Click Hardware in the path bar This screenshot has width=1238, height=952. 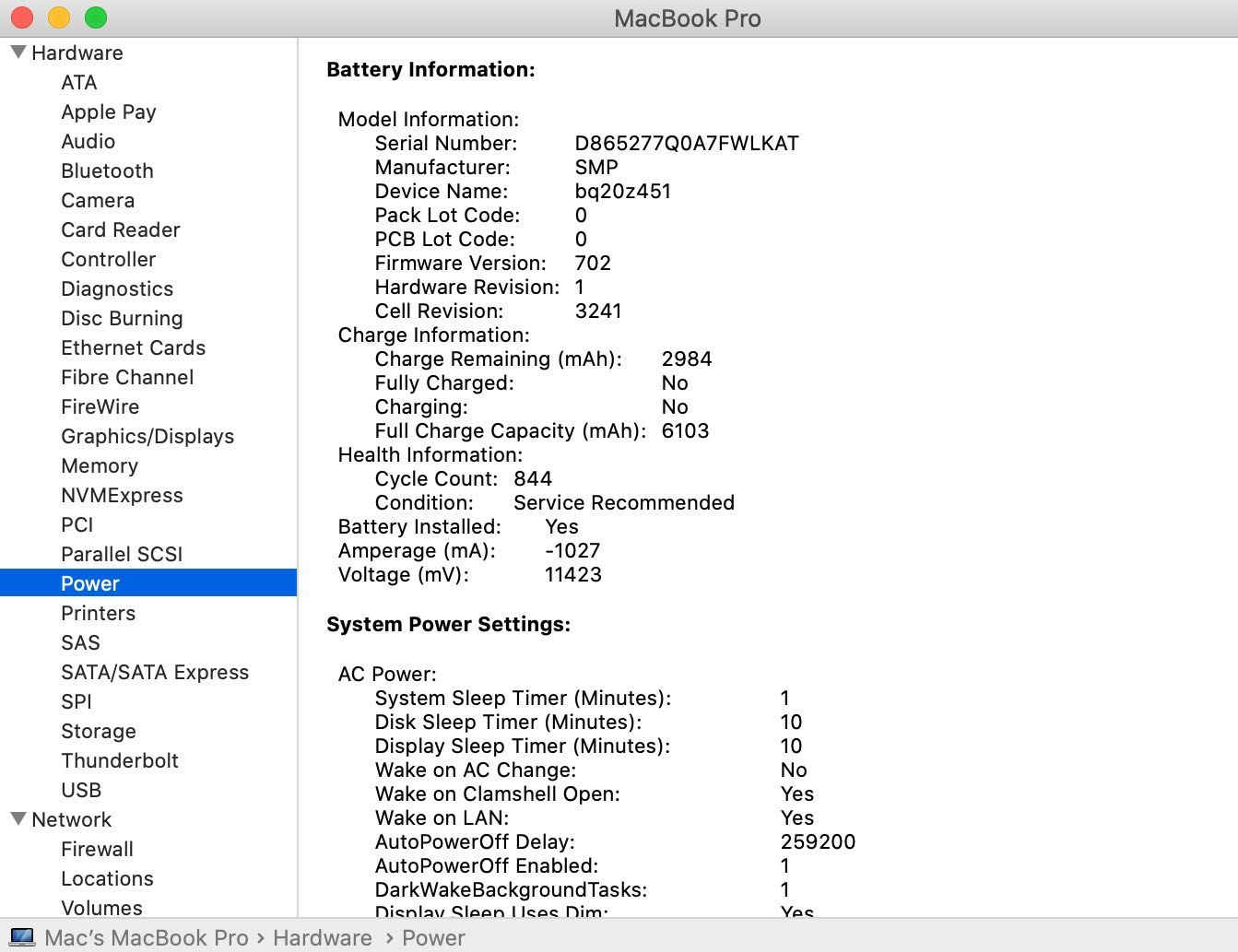pos(322,937)
